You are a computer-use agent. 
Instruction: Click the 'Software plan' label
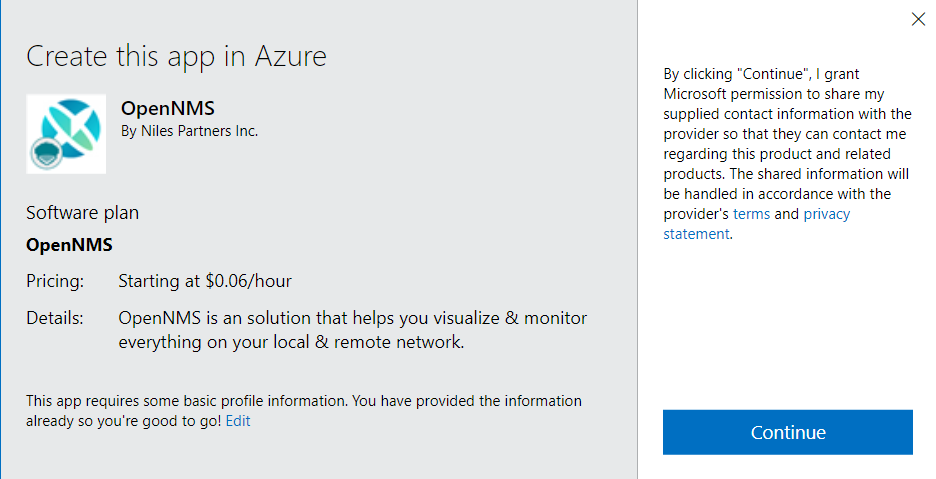[x=82, y=213]
